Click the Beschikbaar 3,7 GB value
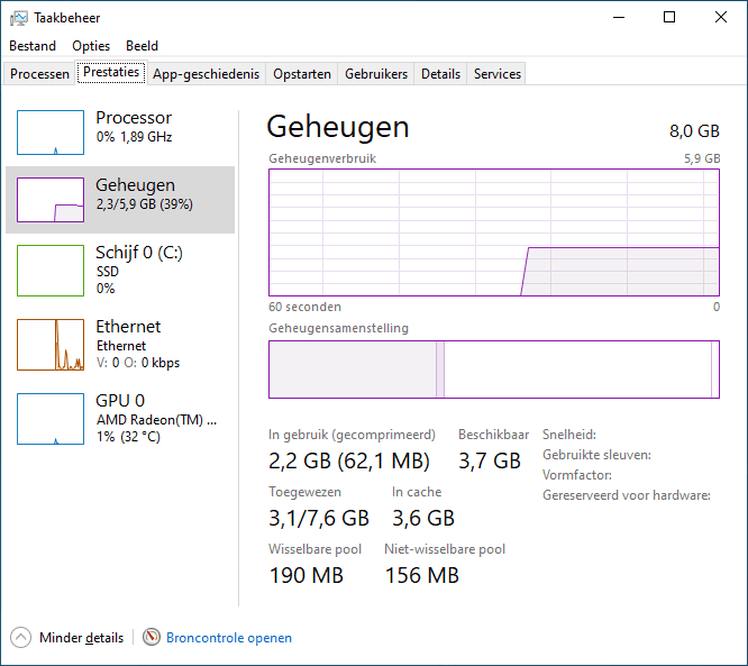This screenshot has width=748, height=666. [489, 461]
